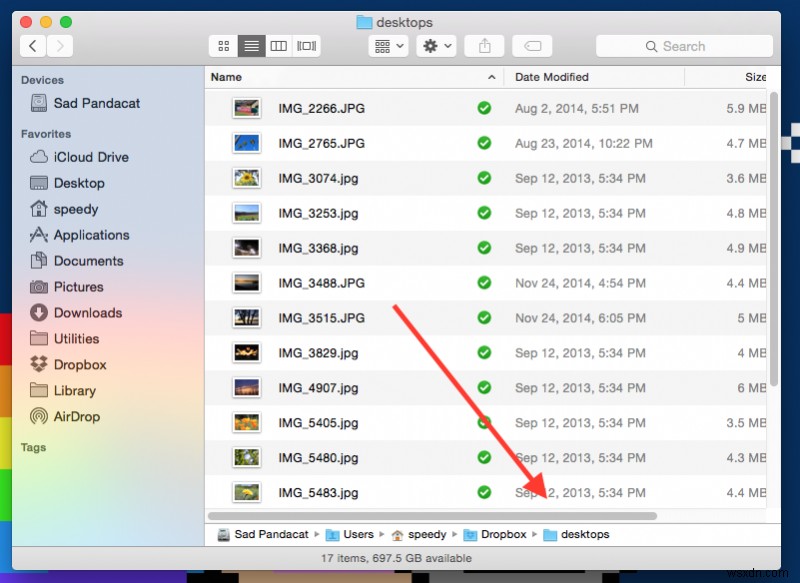Image resolution: width=800 pixels, height=583 pixels.
Task: Click Dropbox sync checkmark for IMG_2266.JPG
Action: (484, 108)
